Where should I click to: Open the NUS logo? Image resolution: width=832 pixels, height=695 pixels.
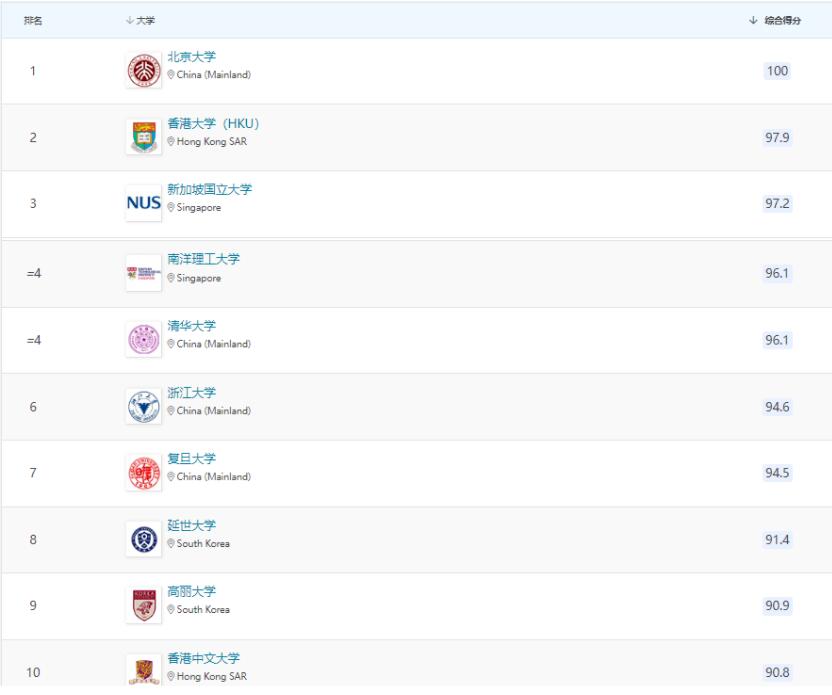pyautogui.click(x=144, y=203)
